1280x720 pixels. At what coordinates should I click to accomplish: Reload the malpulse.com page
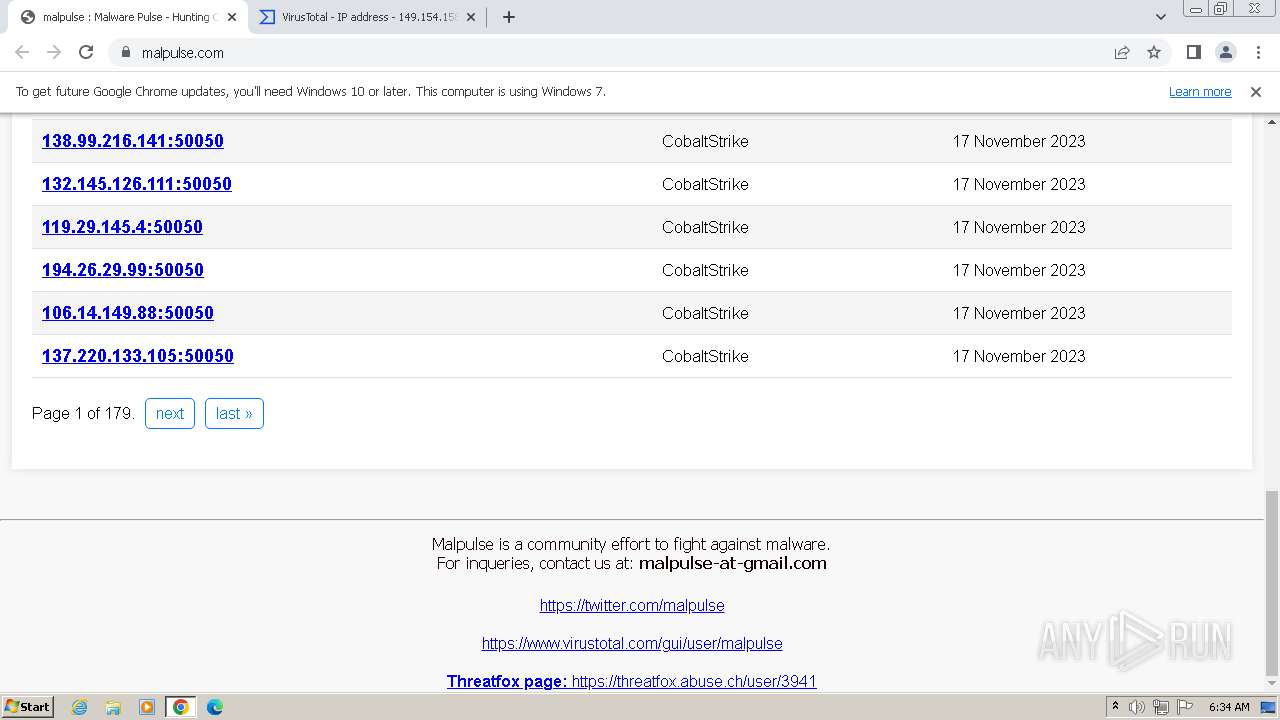click(86, 53)
